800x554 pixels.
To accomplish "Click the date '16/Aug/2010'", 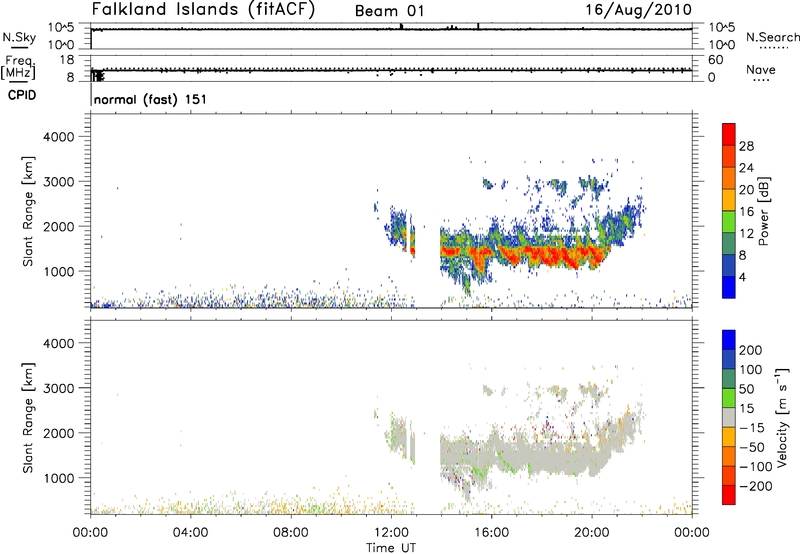I will click(638, 10).
